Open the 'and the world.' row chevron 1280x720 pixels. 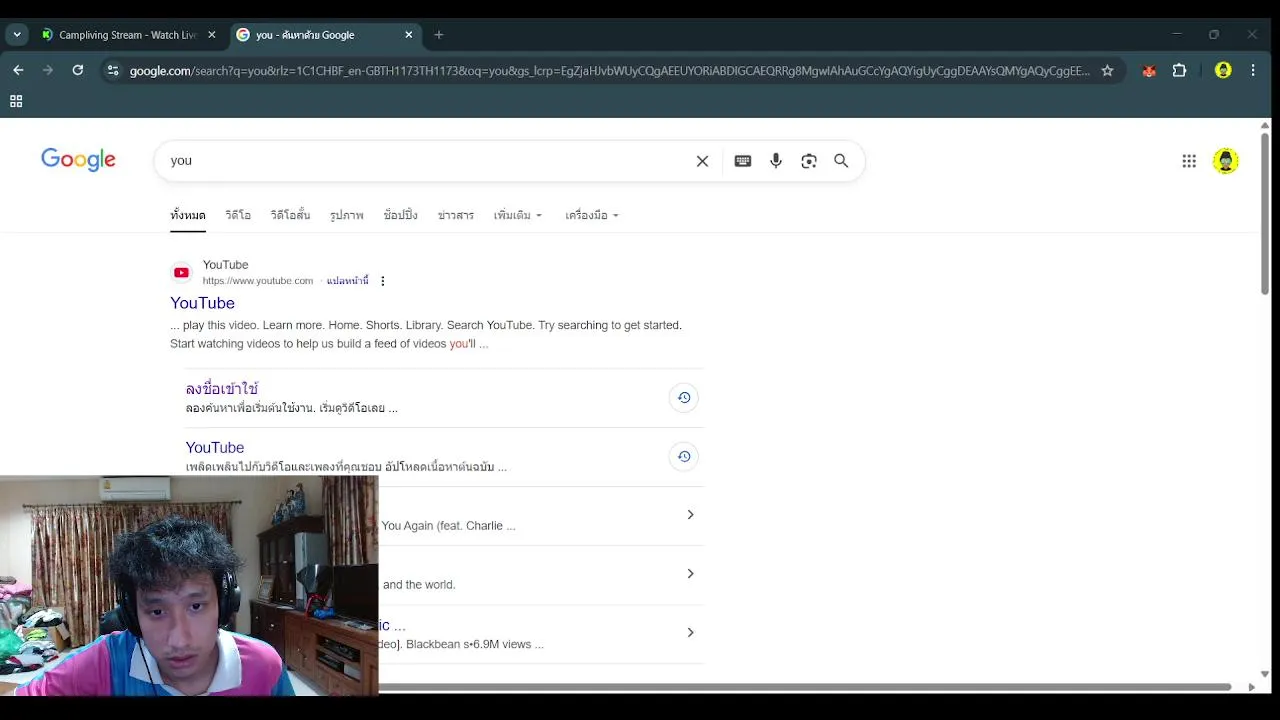pyautogui.click(x=690, y=574)
